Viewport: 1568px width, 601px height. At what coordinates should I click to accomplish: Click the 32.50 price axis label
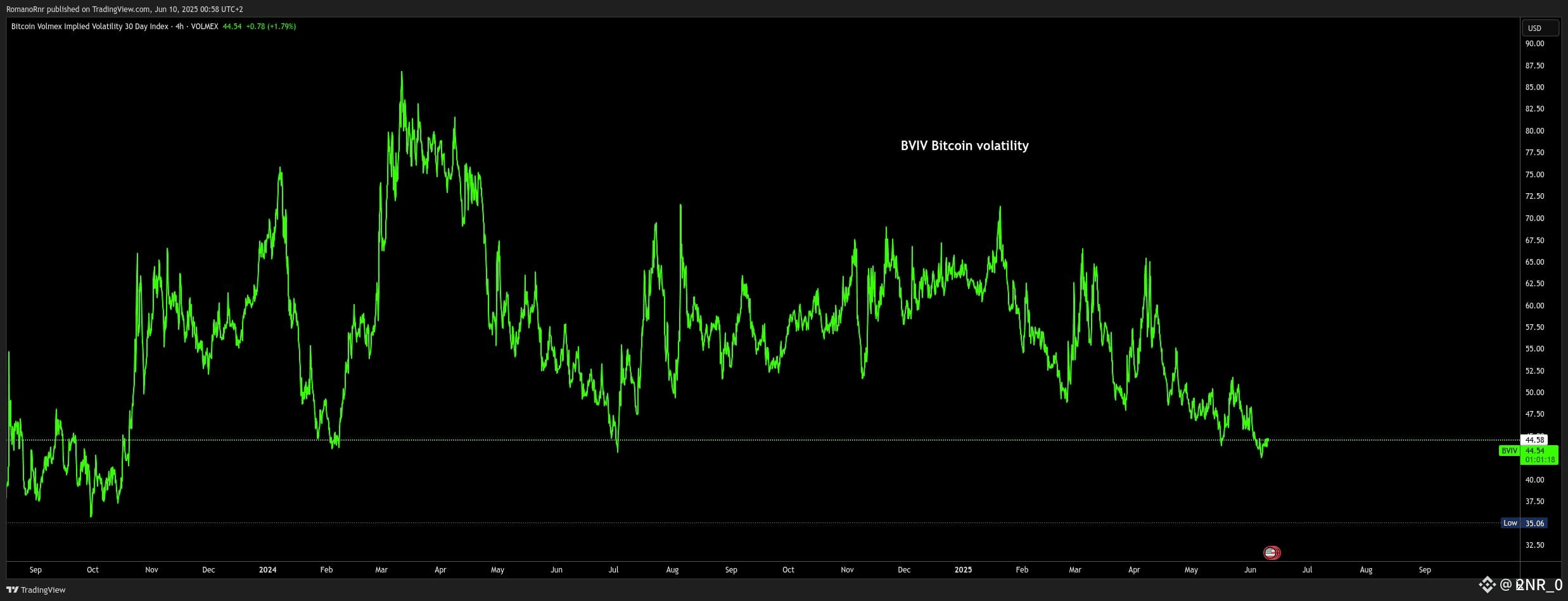click(1534, 545)
